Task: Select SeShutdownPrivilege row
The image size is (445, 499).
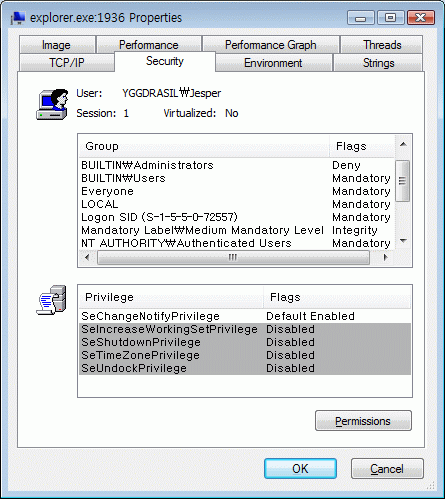Action: click(x=245, y=342)
